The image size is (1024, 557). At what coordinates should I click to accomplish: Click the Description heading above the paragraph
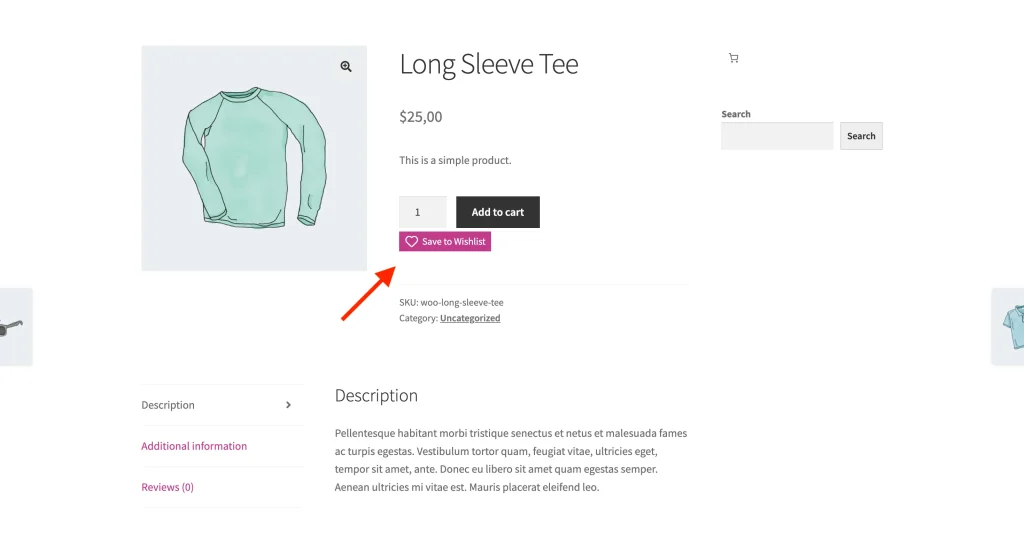tap(376, 395)
